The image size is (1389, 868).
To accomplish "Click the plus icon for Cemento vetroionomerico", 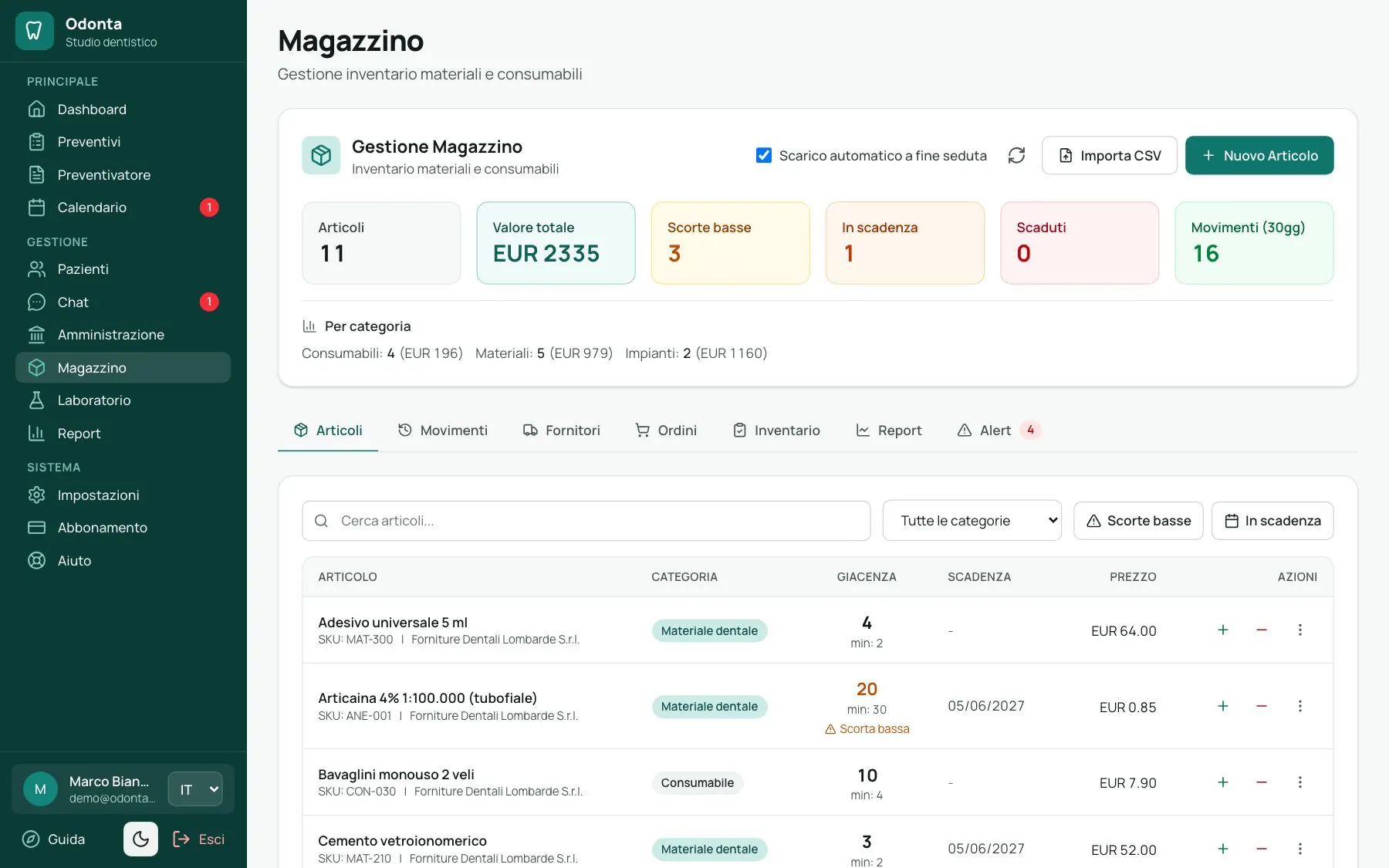I will (x=1223, y=849).
